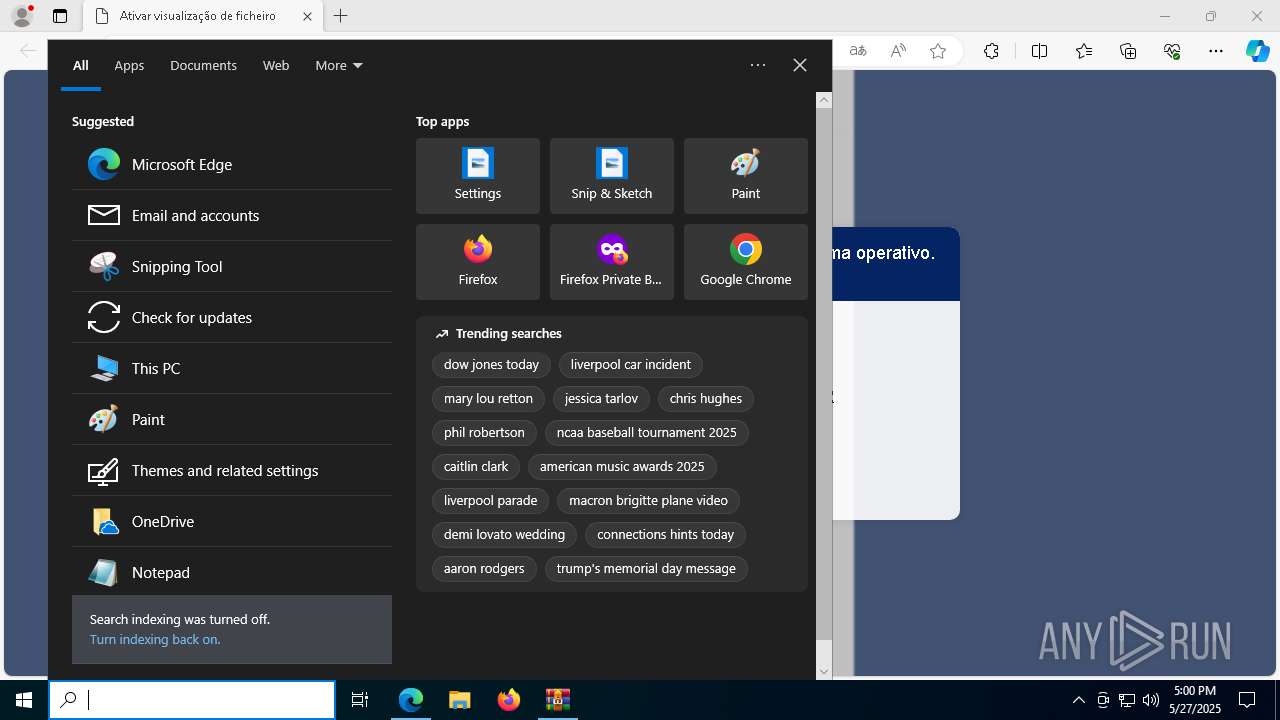The height and width of the screenshot is (720, 1280).
Task: Switch to the Web search tab
Action: 276,66
